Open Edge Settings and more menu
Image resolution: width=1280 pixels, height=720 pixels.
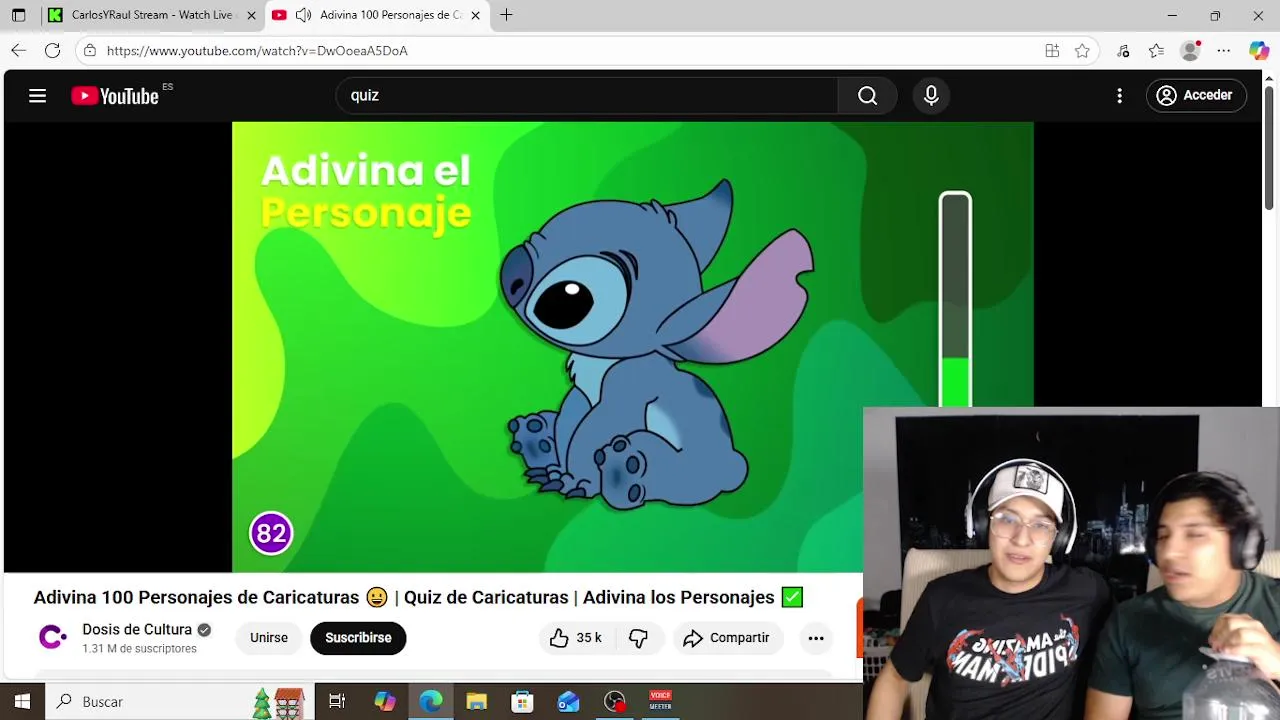point(1223,50)
